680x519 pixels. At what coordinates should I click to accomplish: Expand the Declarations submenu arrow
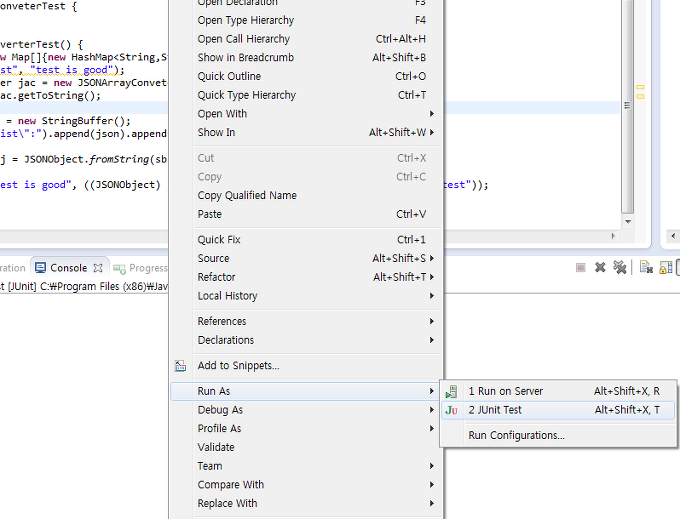click(x=432, y=340)
